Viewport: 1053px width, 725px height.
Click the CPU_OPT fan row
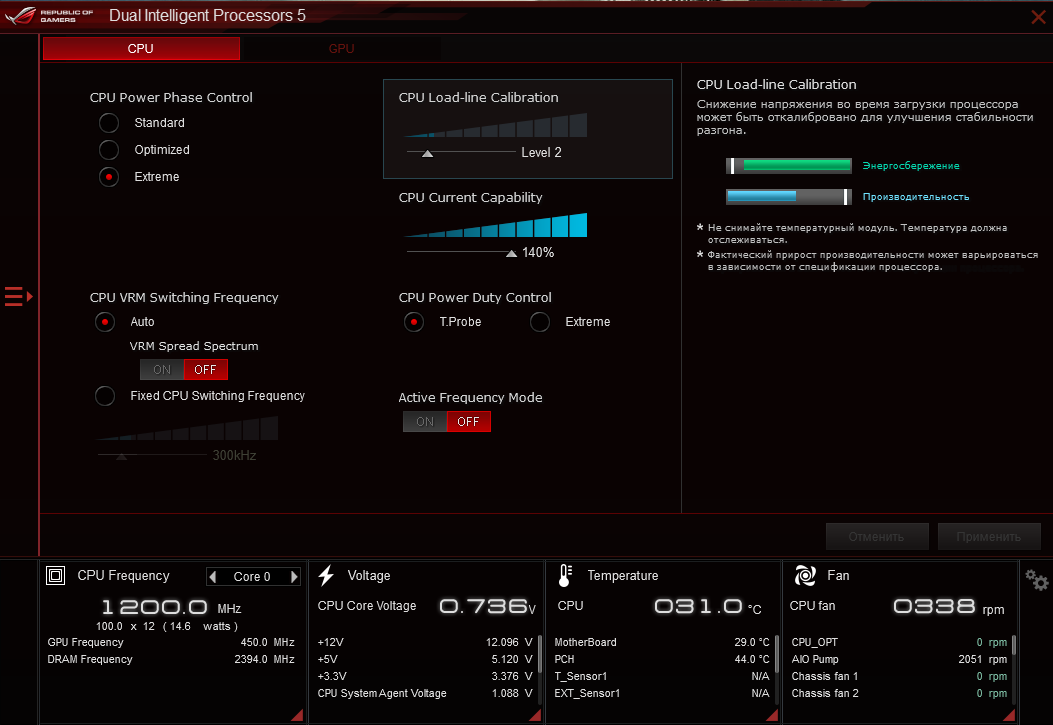(x=899, y=642)
